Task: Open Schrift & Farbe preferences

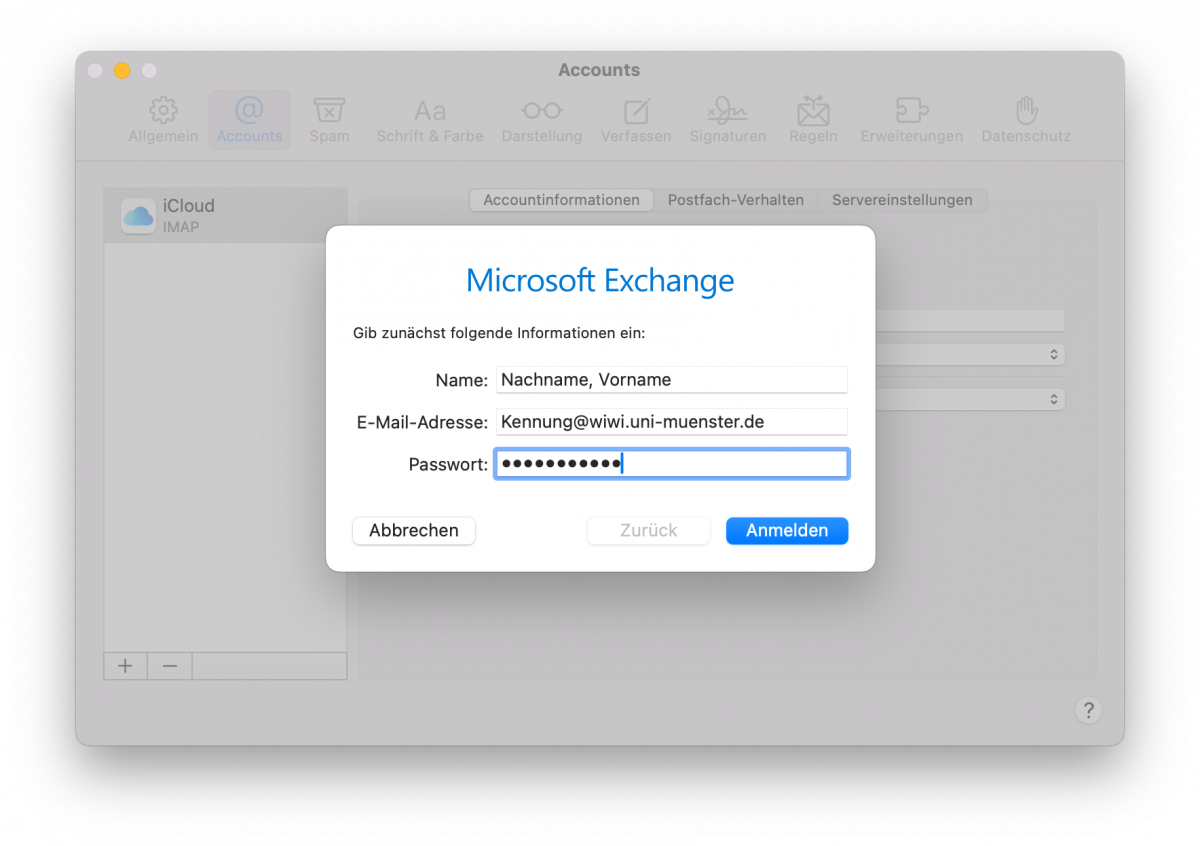Action: click(x=430, y=120)
